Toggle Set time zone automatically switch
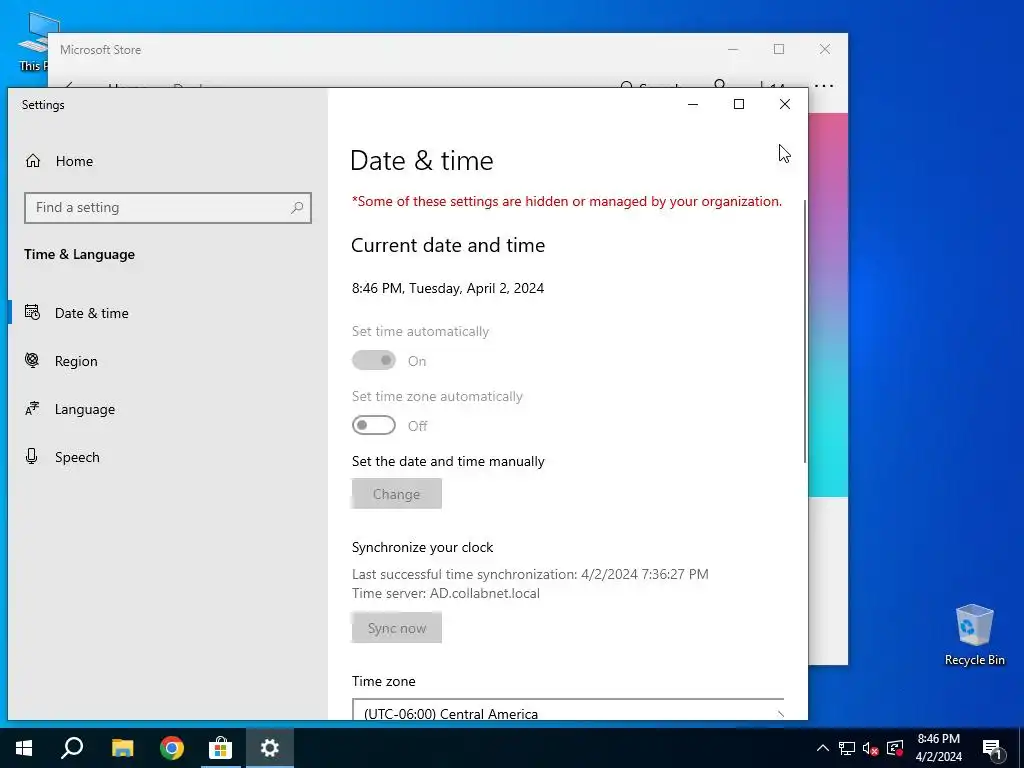Image resolution: width=1024 pixels, height=768 pixels. [x=374, y=425]
